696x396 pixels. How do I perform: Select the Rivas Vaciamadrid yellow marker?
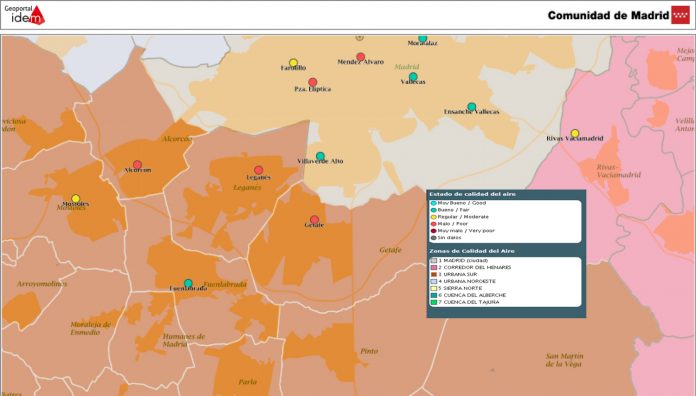575,133
